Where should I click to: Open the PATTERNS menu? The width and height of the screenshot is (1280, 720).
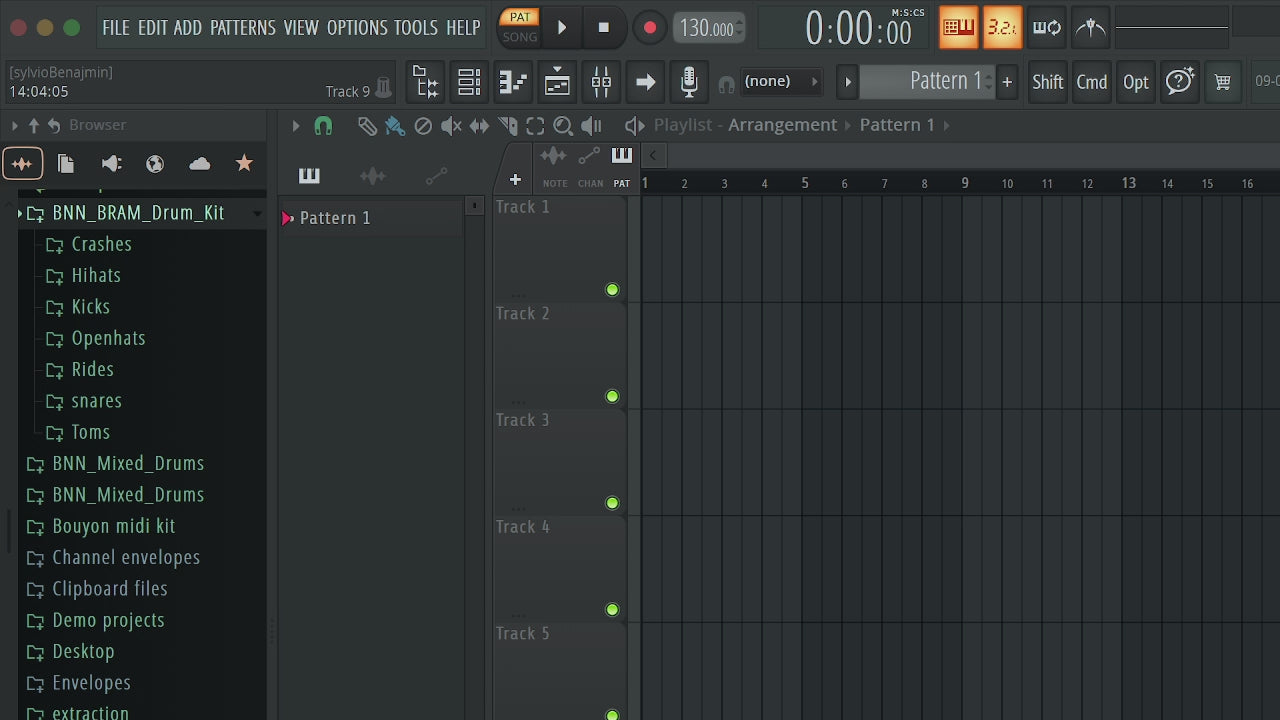(x=243, y=28)
